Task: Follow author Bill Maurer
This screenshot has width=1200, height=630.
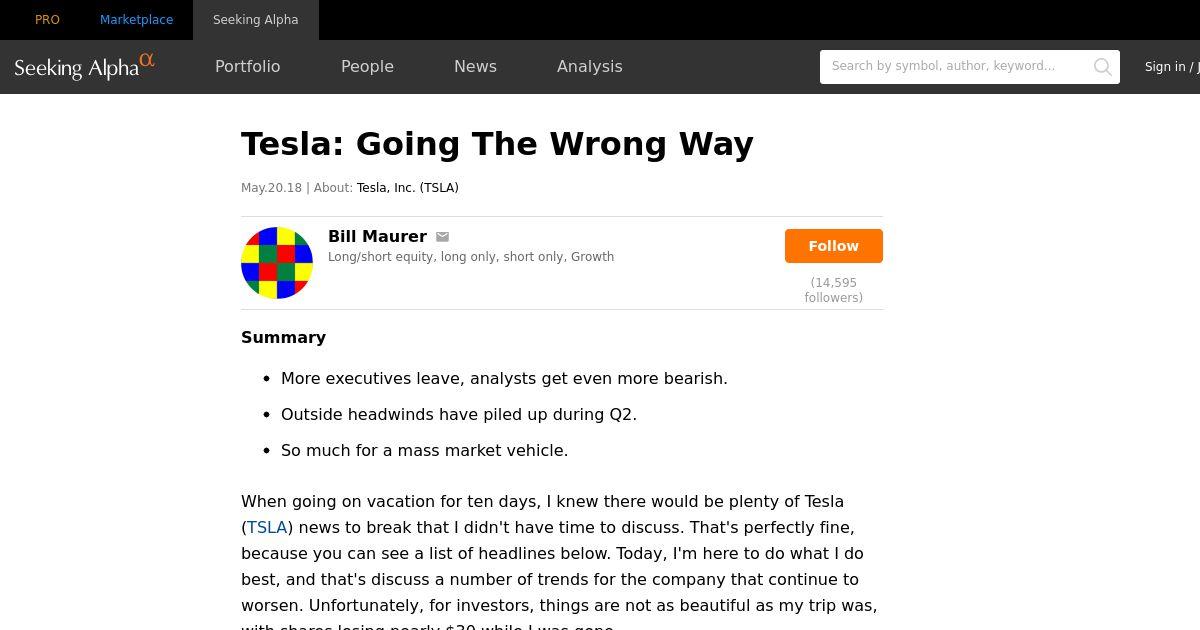Action: click(x=834, y=246)
